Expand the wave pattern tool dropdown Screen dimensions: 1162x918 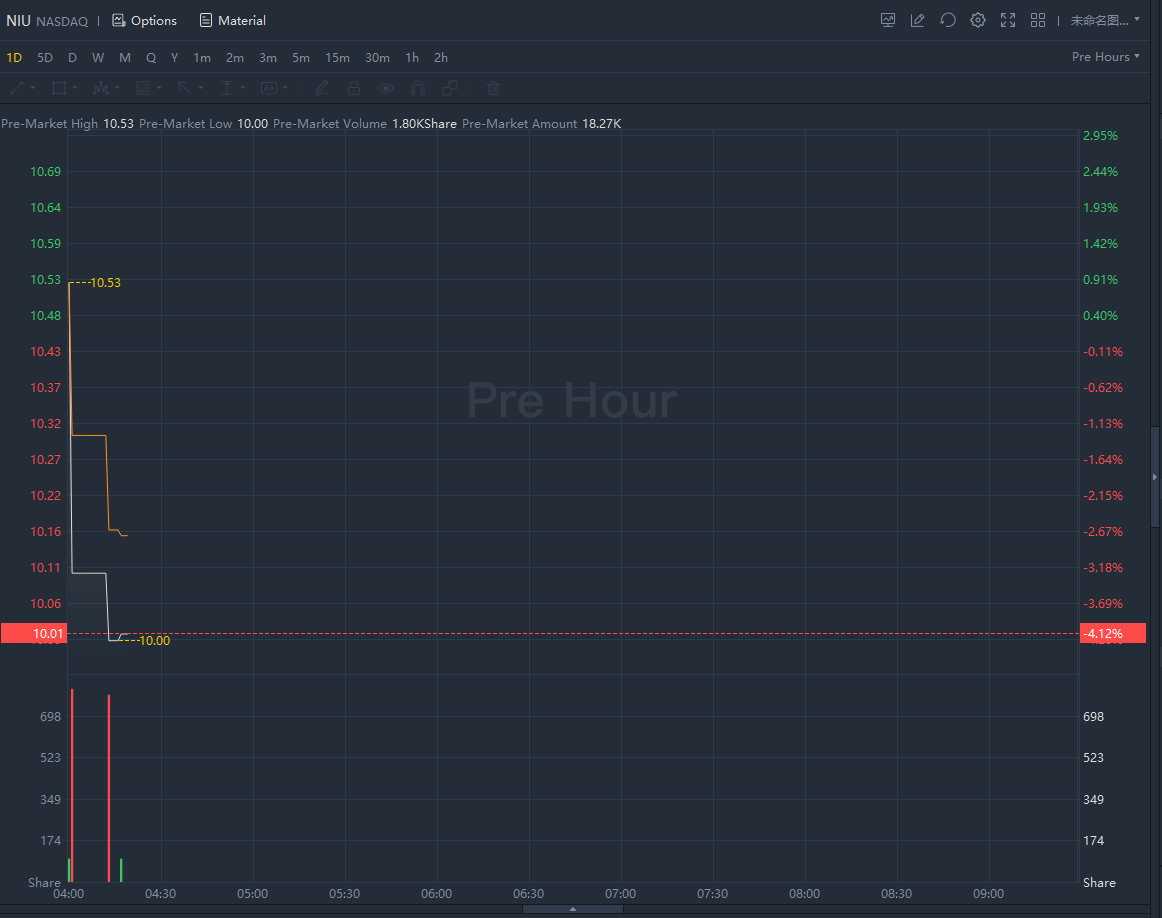117,88
